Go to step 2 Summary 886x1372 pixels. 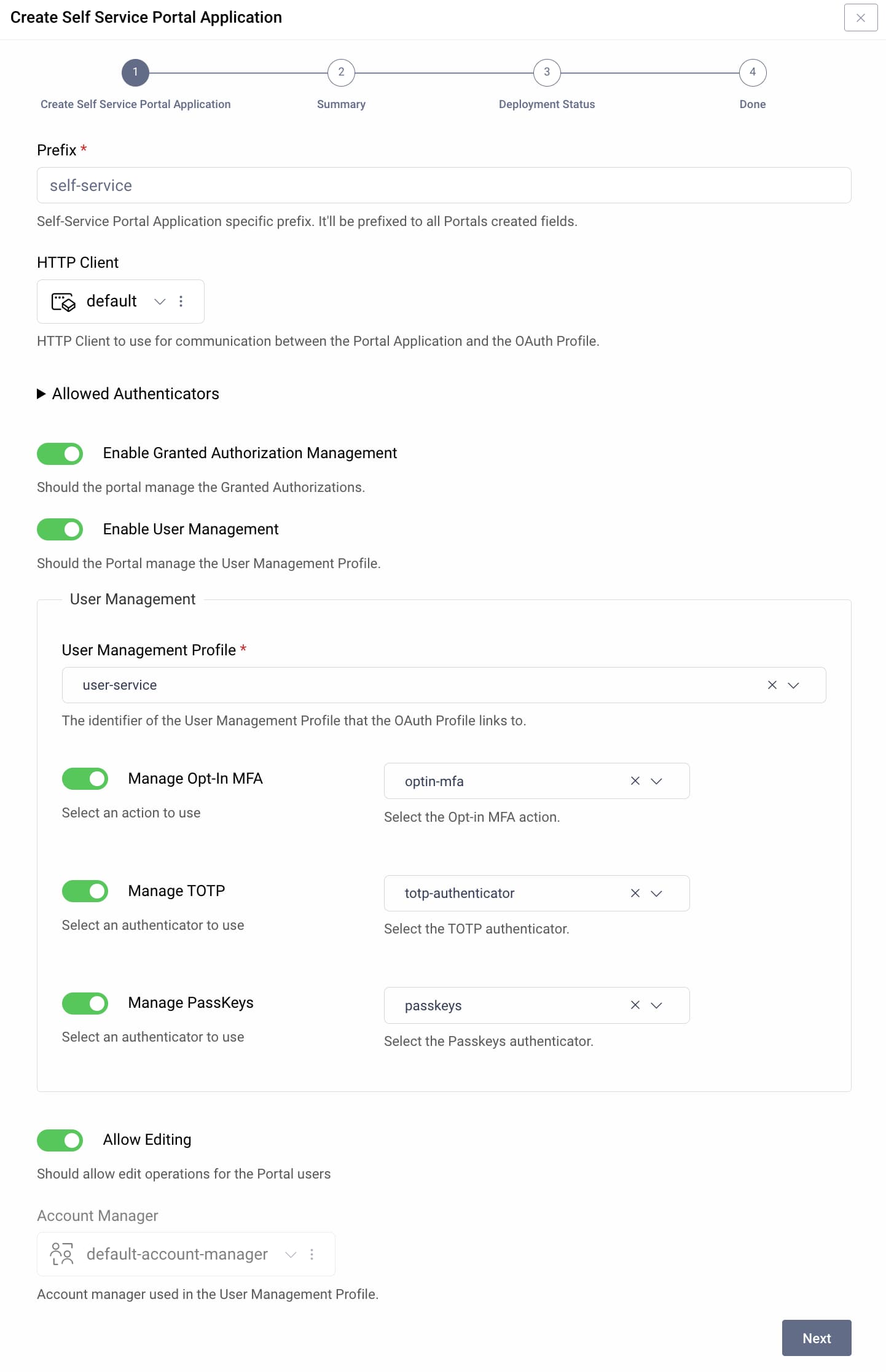tap(341, 72)
